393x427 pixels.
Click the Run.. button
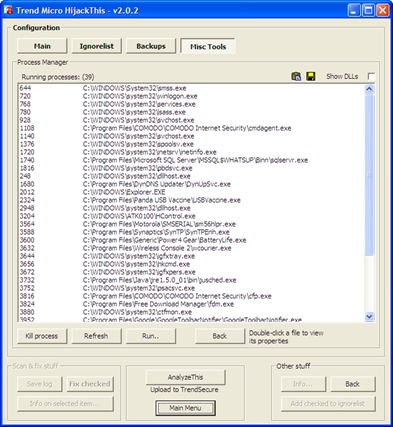pyautogui.click(x=151, y=336)
